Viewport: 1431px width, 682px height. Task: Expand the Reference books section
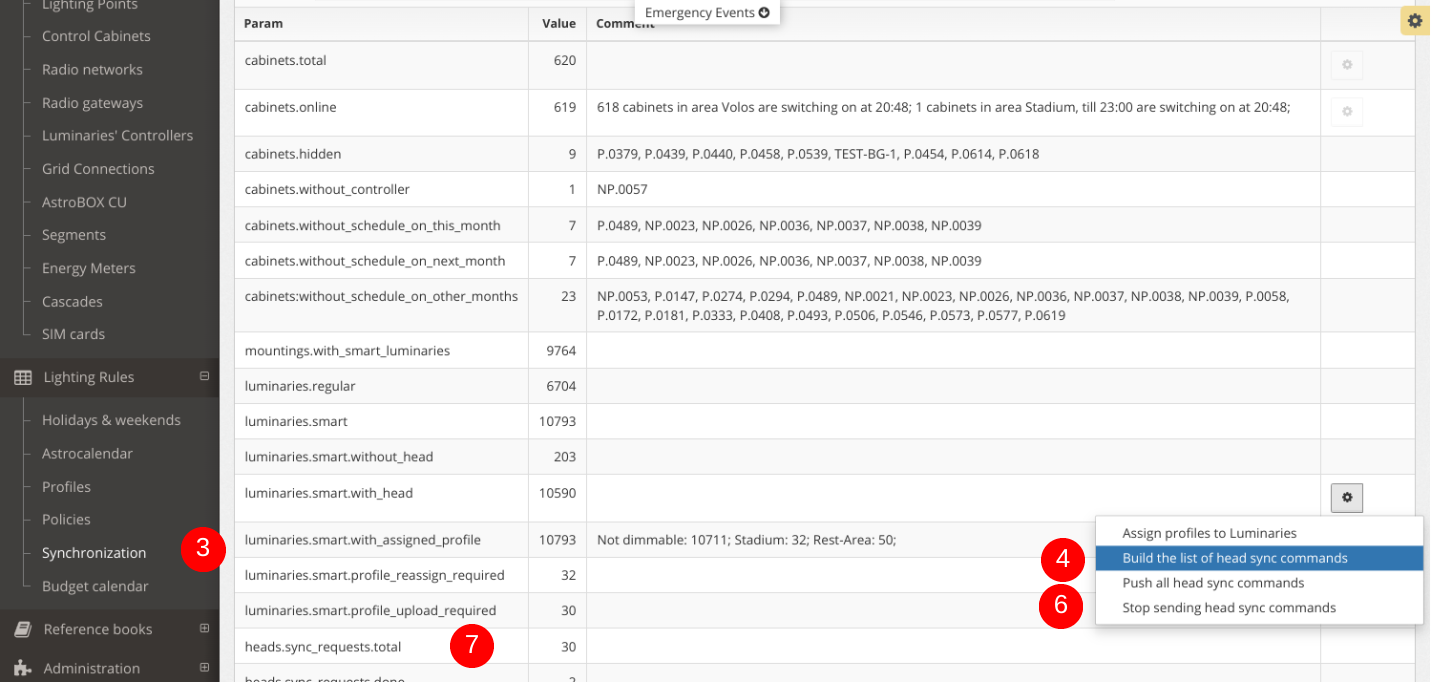click(x=204, y=629)
